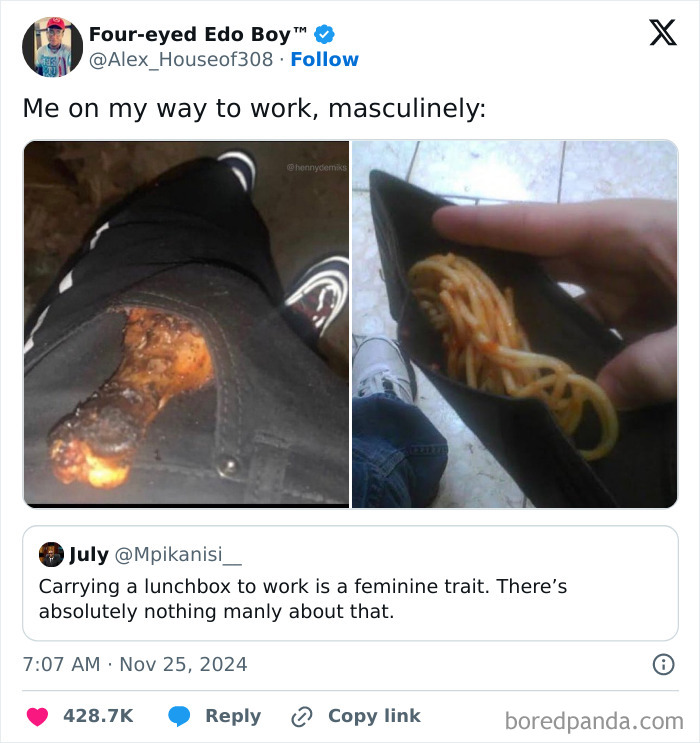Screen dimensions: 700x743
Task: Open the tweet info icon
Action: tap(663, 664)
